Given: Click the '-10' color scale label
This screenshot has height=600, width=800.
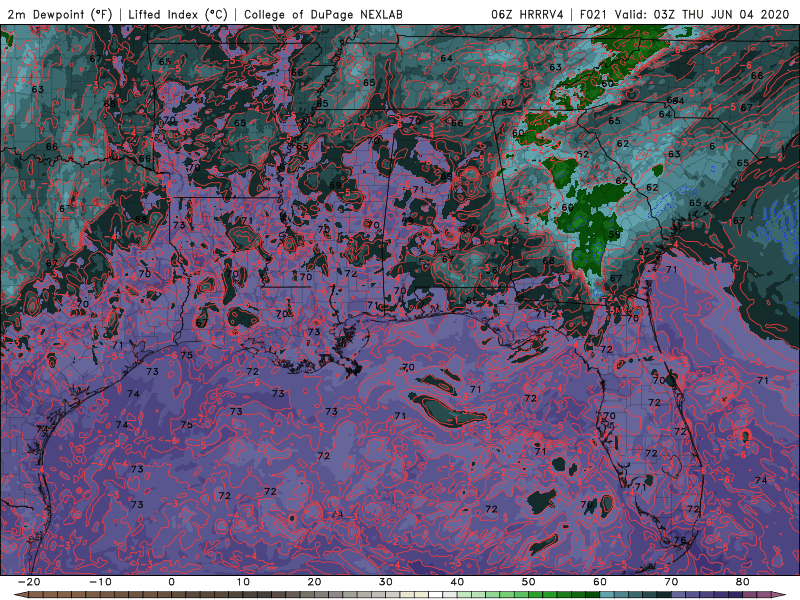Looking at the screenshot, I should click(99, 582).
